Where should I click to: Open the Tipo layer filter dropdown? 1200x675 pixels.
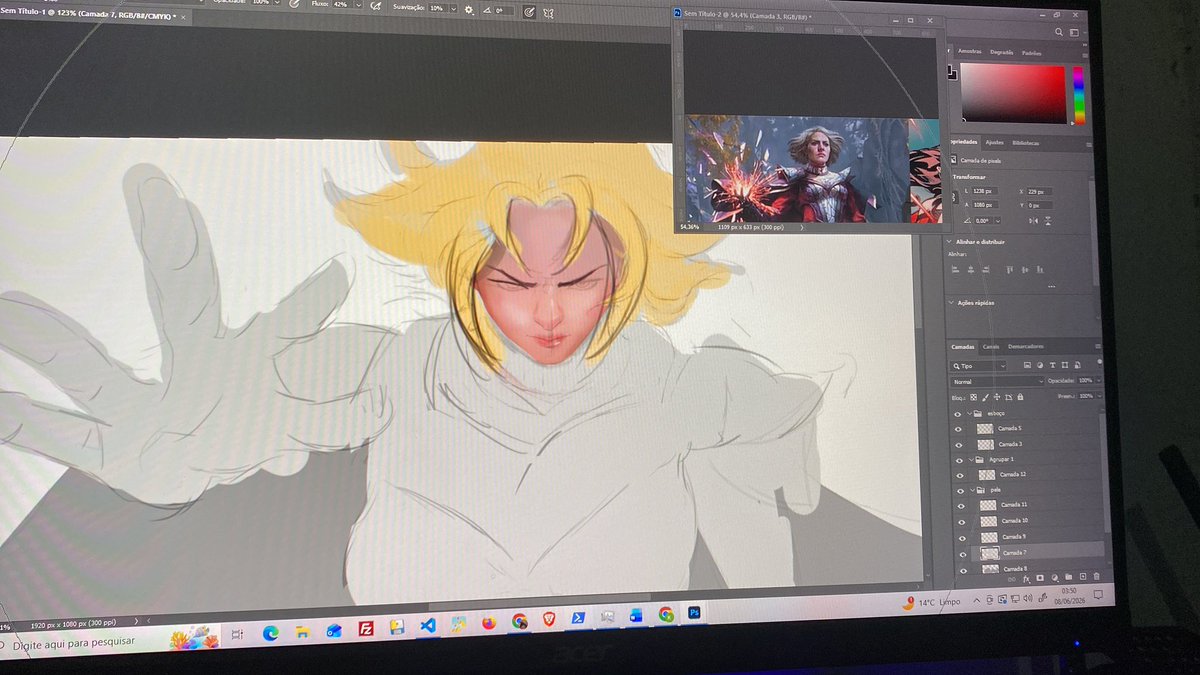point(979,366)
